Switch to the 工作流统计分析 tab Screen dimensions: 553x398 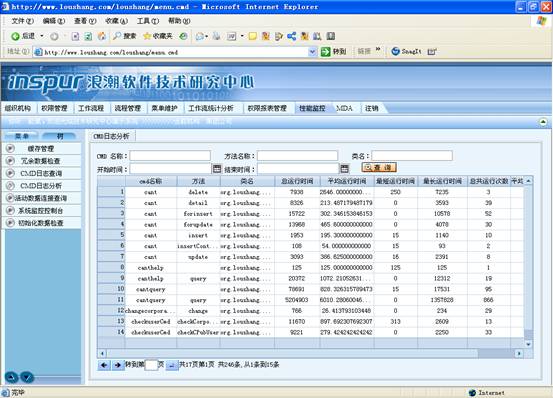click(211, 109)
